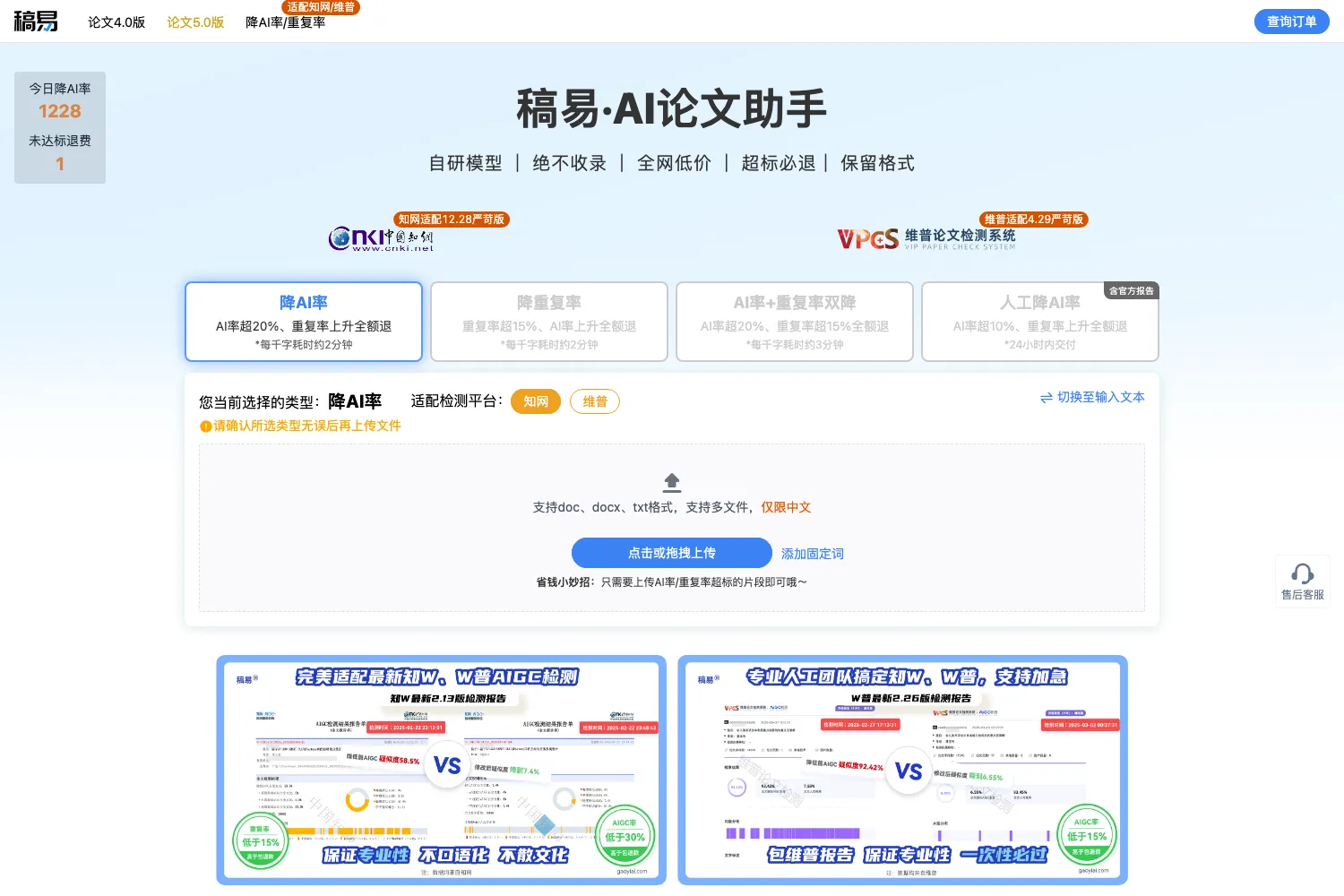Choose 知网 as detection platform
1344x896 pixels.
coord(536,401)
